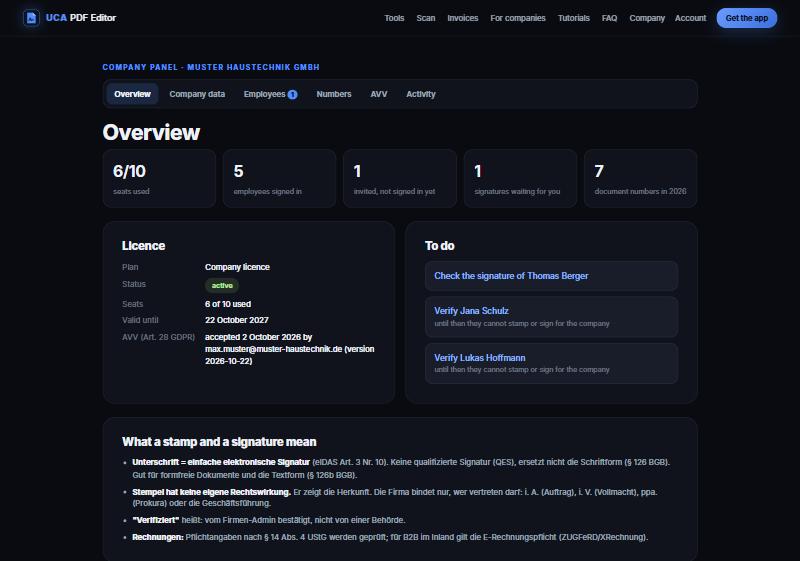
Task: Select Company in the top navigation
Action: (646, 18)
